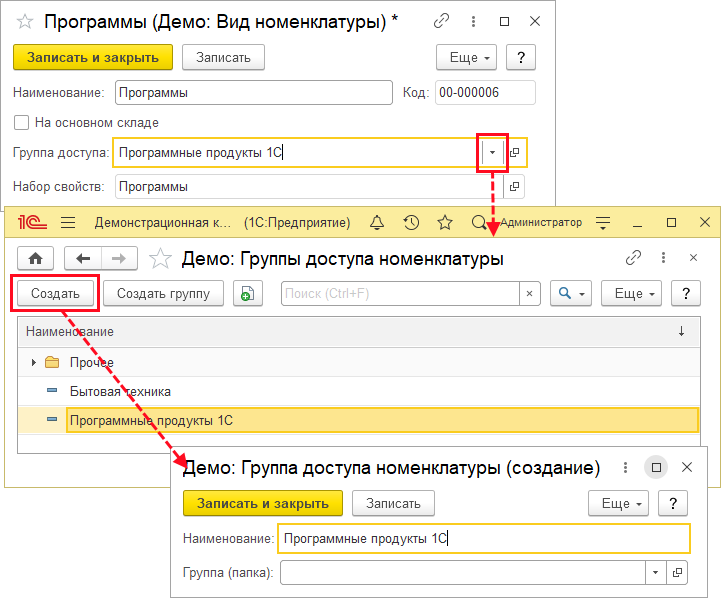Add Программы window to favorites star

[25, 22]
